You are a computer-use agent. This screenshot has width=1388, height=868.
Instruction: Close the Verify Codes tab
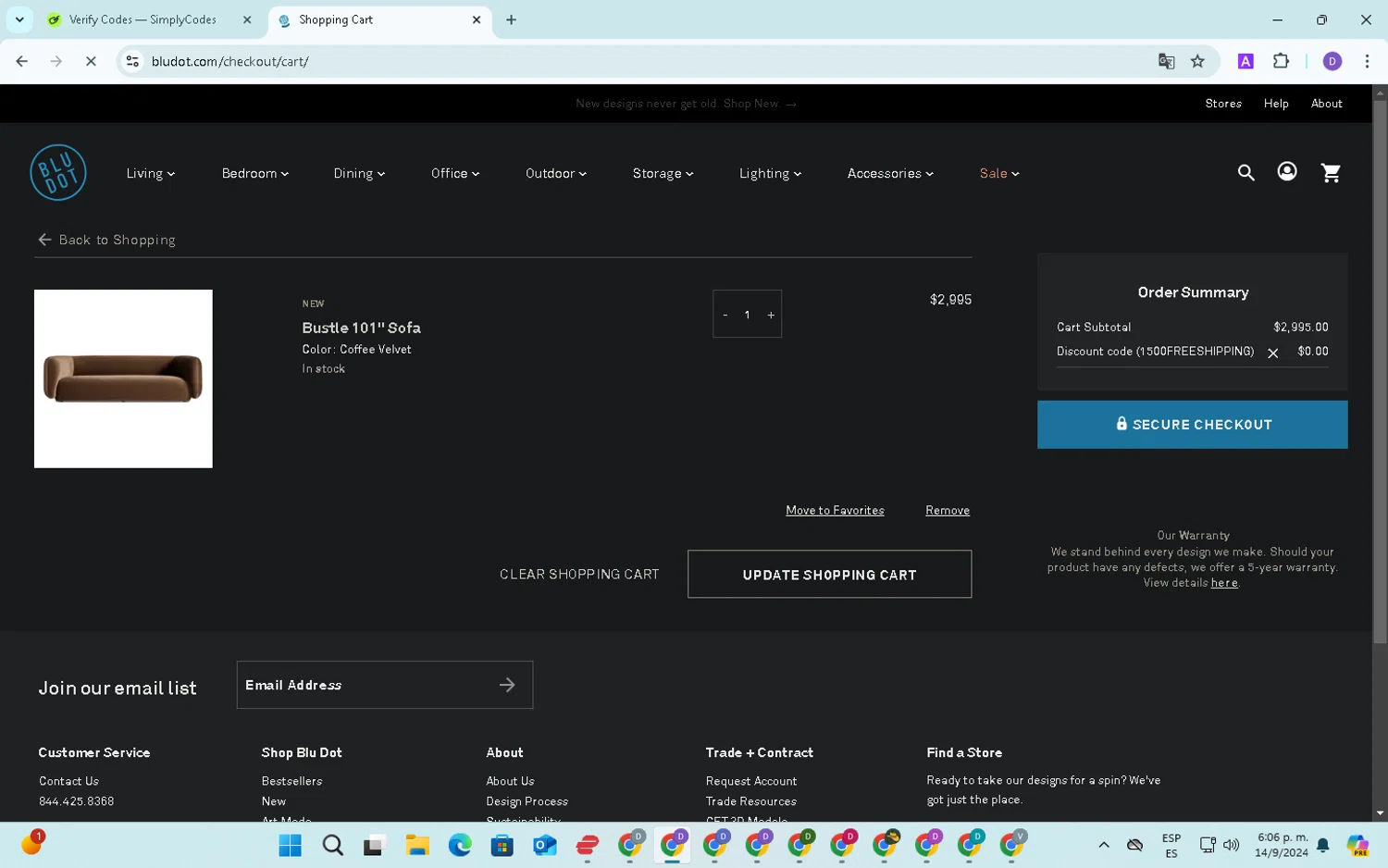[247, 19]
